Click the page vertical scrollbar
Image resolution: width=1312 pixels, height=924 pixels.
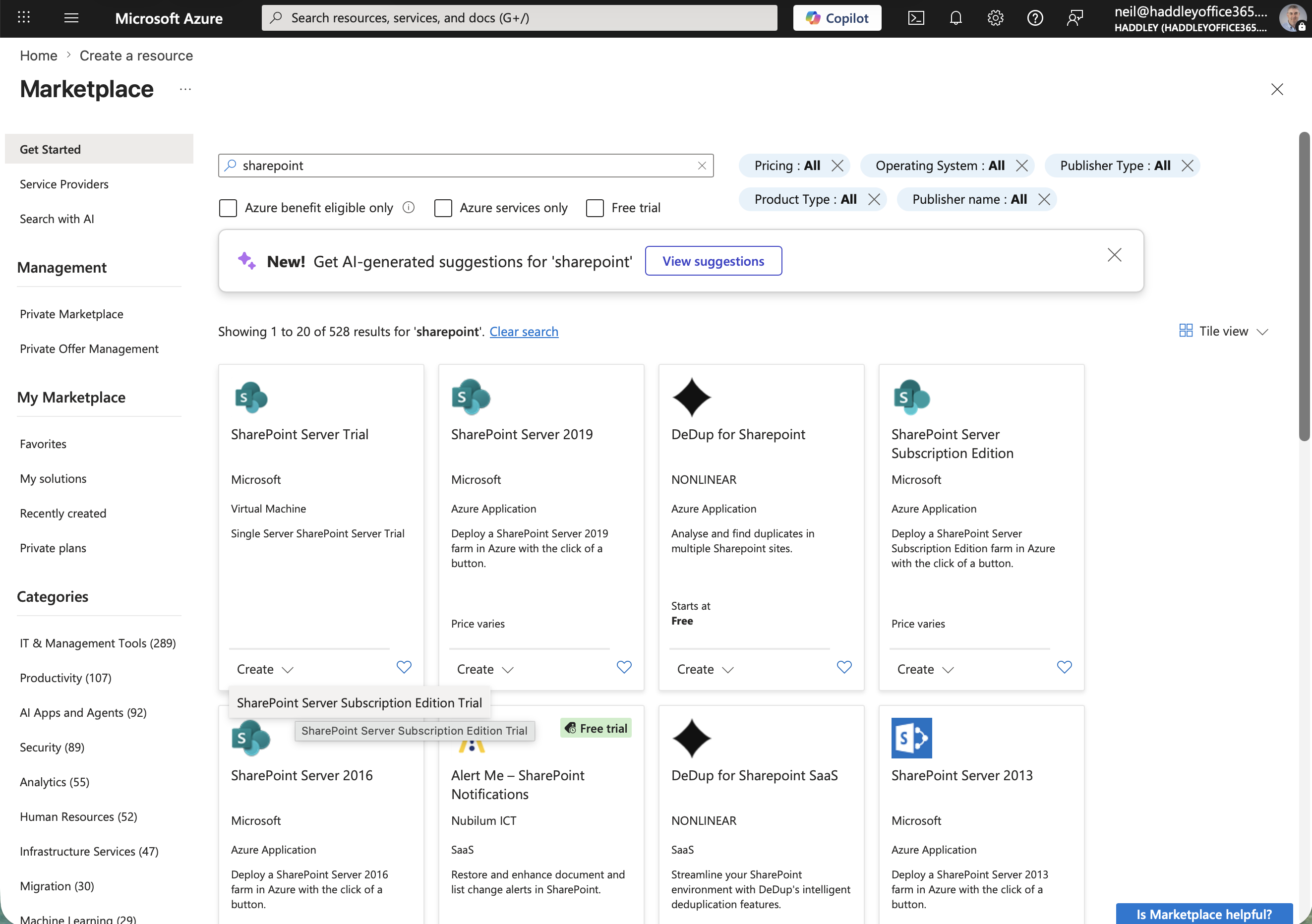click(x=1304, y=287)
